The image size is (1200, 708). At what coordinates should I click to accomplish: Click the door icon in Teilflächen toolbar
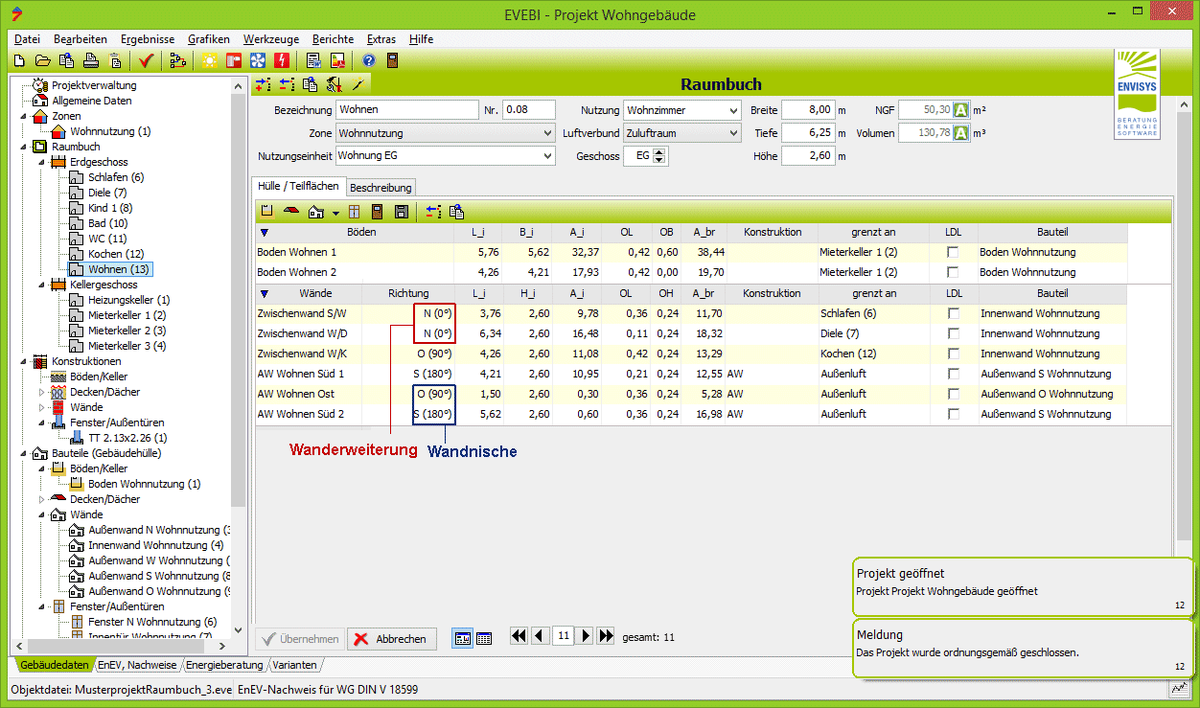pos(377,212)
